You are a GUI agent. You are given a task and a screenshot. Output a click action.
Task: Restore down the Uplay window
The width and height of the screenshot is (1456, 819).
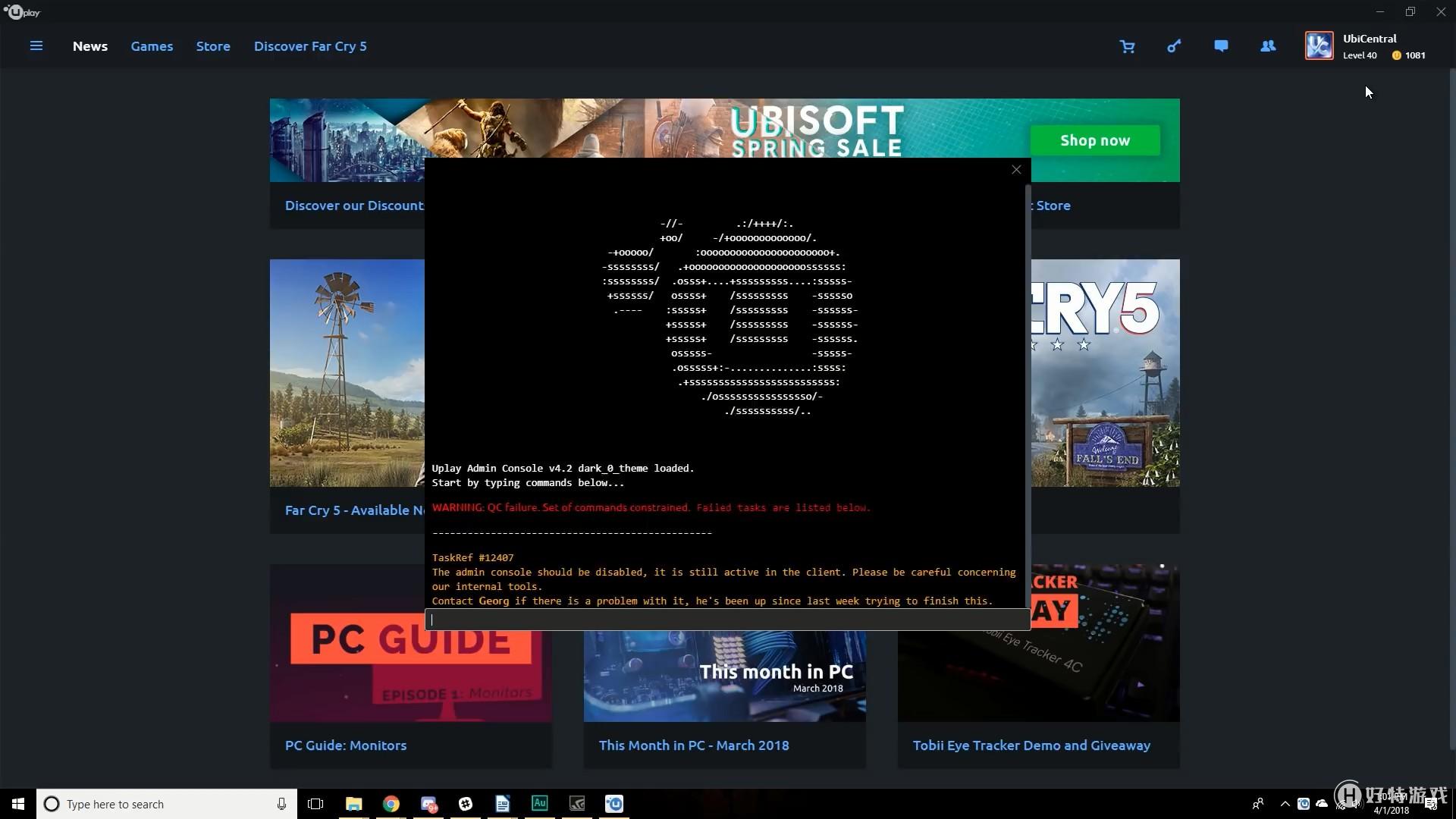1410,11
